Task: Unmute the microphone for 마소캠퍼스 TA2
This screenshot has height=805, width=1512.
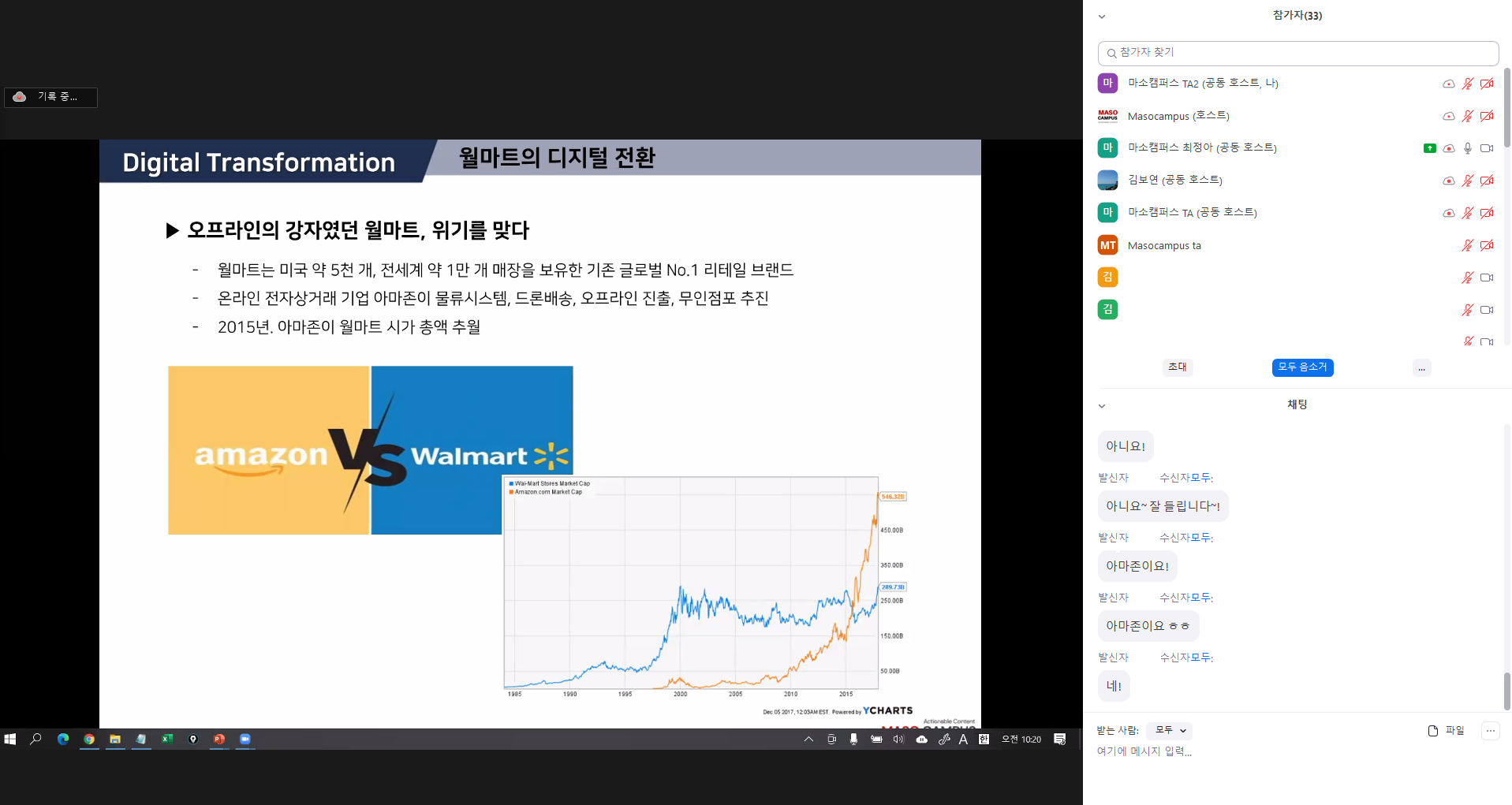Action: pyautogui.click(x=1467, y=84)
